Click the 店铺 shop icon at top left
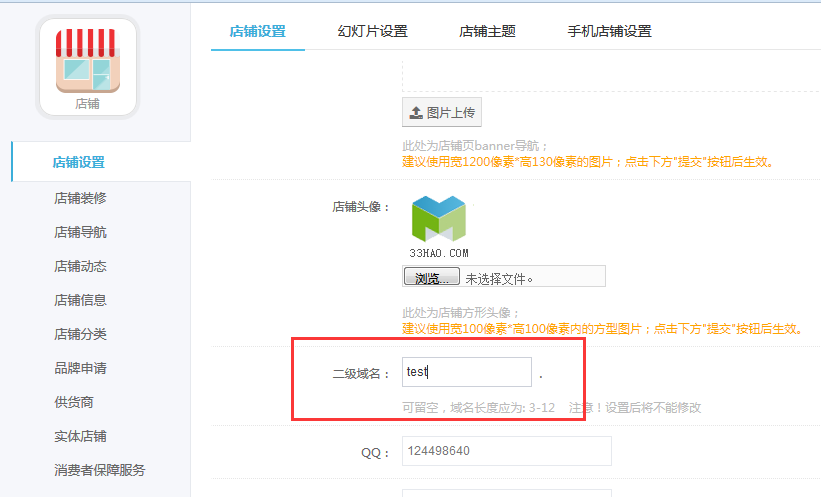The height and width of the screenshot is (497, 821). point(87,67)
